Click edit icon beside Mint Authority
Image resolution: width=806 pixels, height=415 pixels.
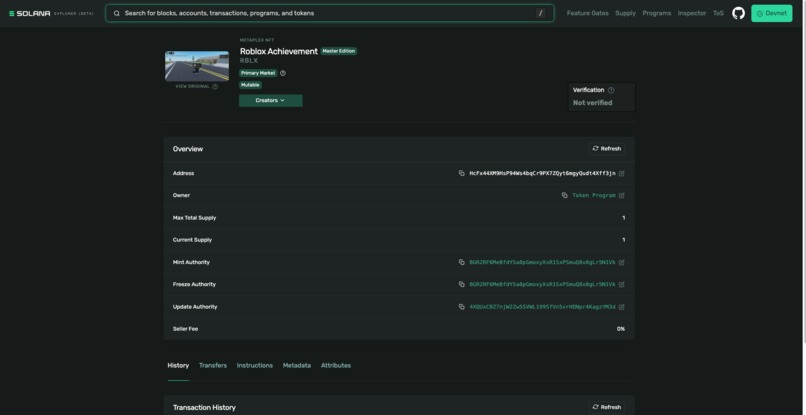click(x=621, y=262)
